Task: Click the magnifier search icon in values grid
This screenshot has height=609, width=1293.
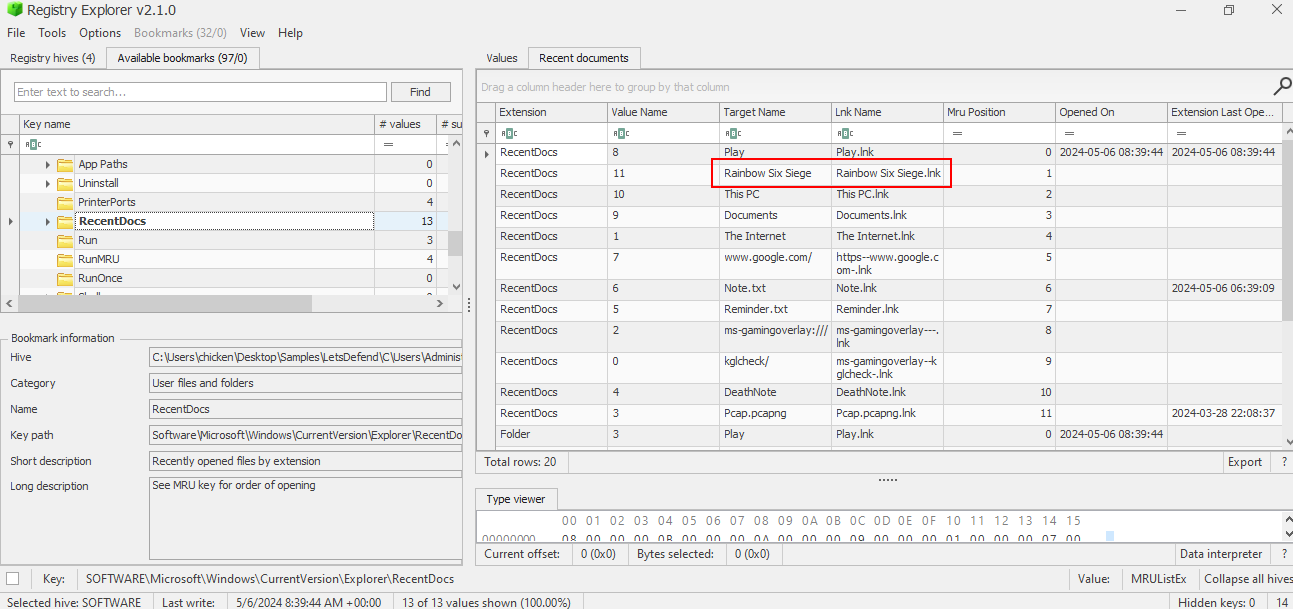Action: tap(1280, 86)
